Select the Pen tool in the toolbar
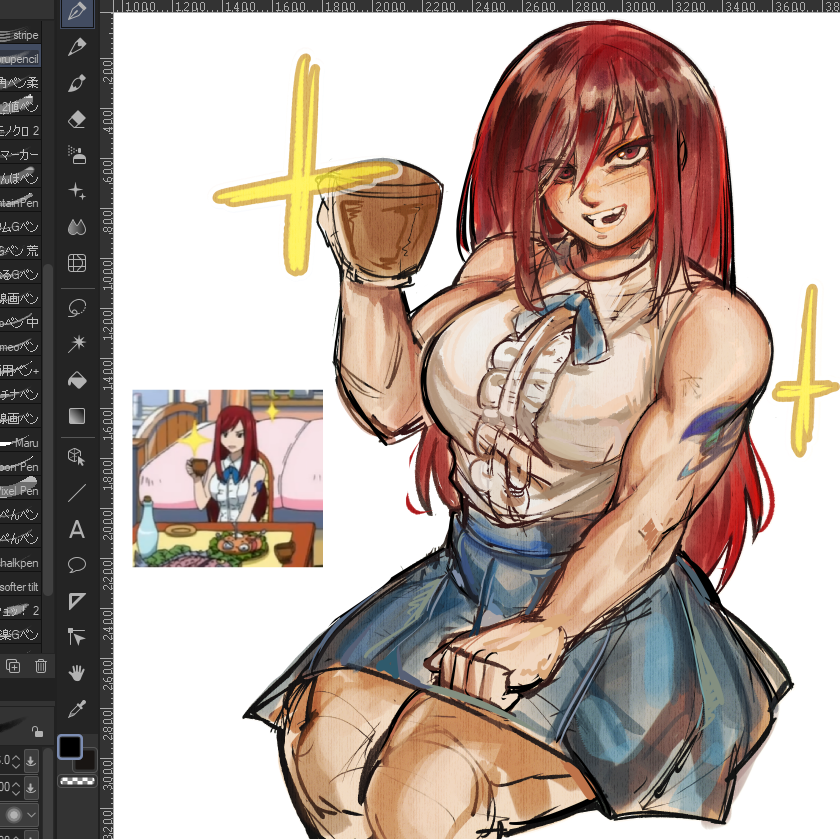The width and height of the screenshot is (840, 839). pyautogui.click(x=77, y=12)
